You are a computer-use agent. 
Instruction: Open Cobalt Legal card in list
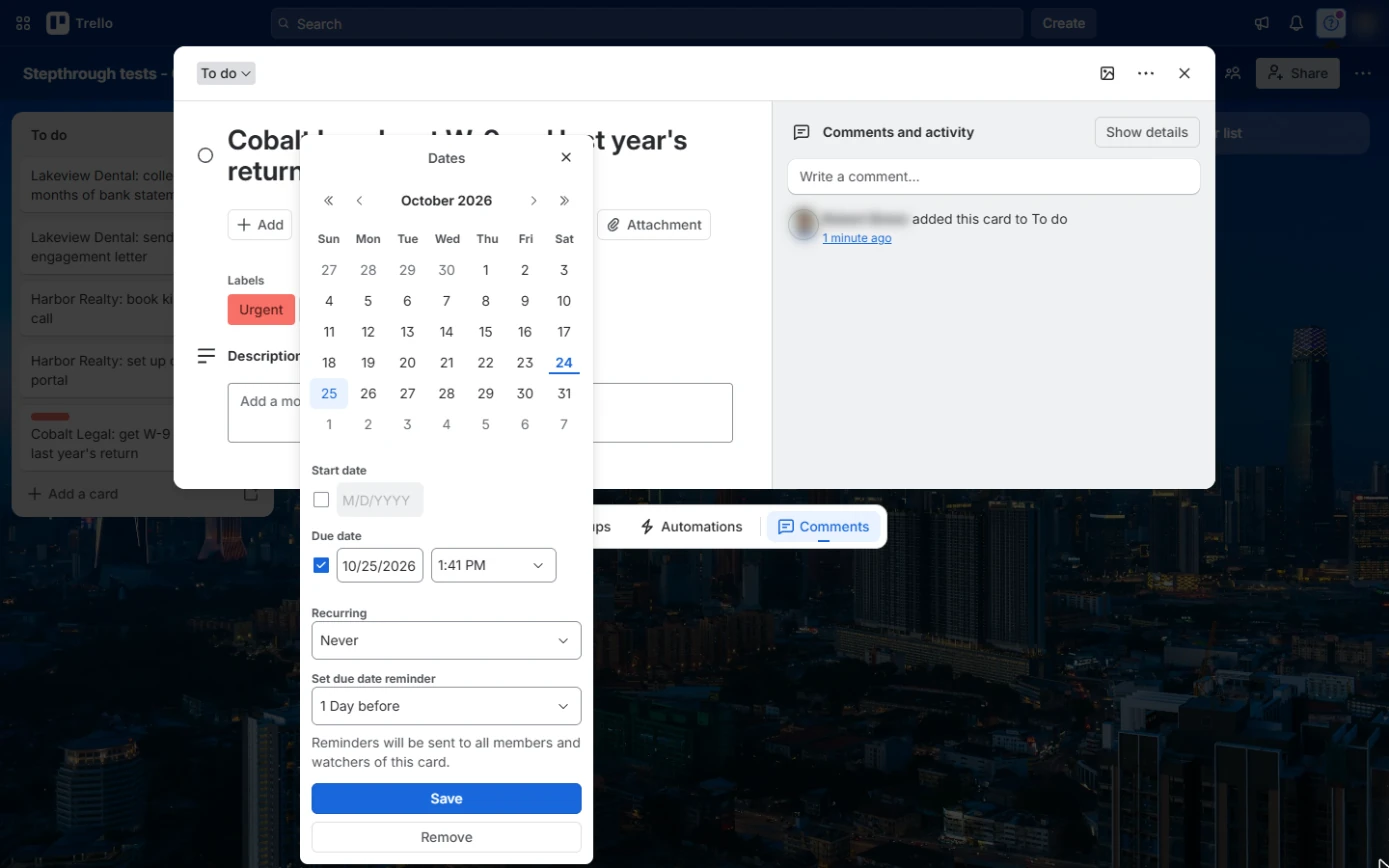[98, 437]
